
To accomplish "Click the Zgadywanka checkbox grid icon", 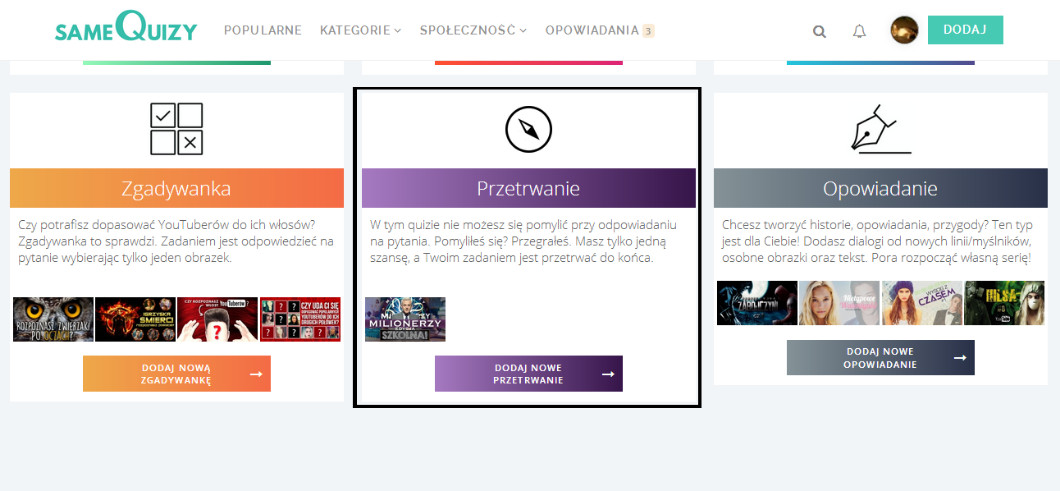I will [x=177, y=129].
